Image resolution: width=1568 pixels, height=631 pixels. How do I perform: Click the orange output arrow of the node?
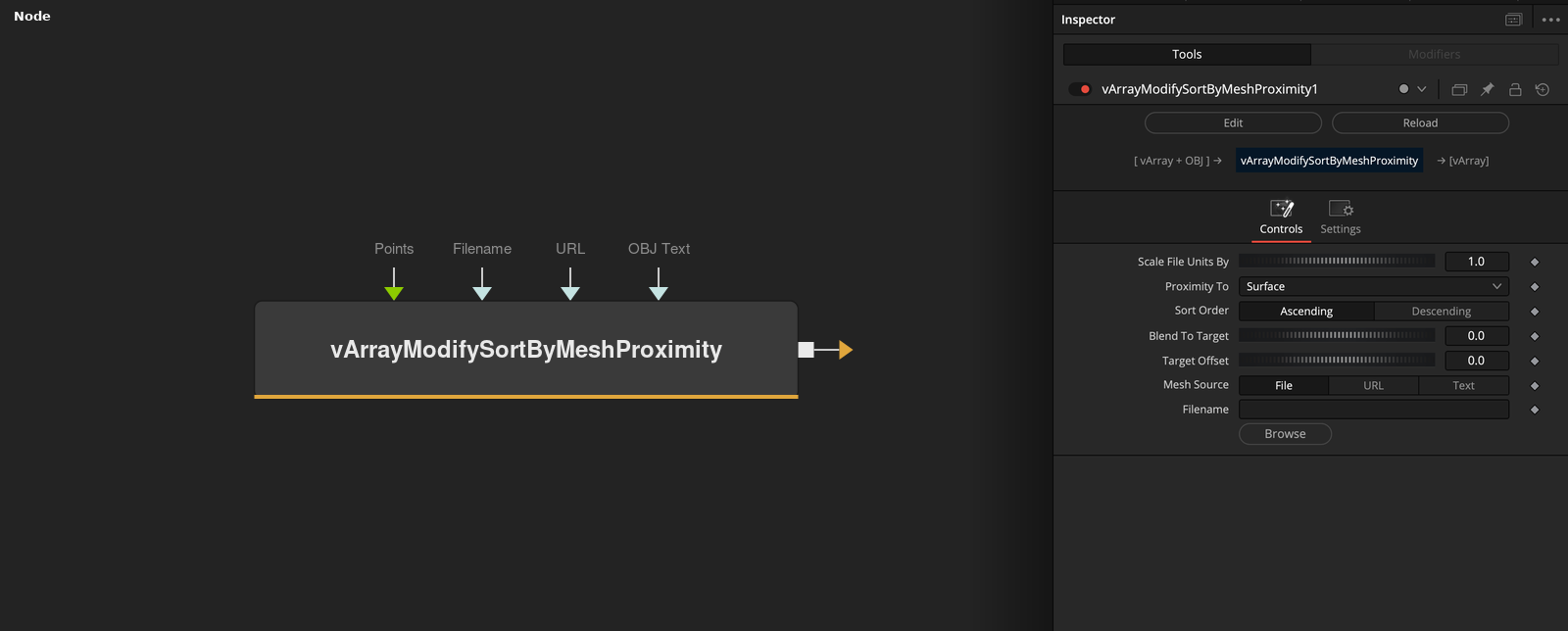[846, 350]
